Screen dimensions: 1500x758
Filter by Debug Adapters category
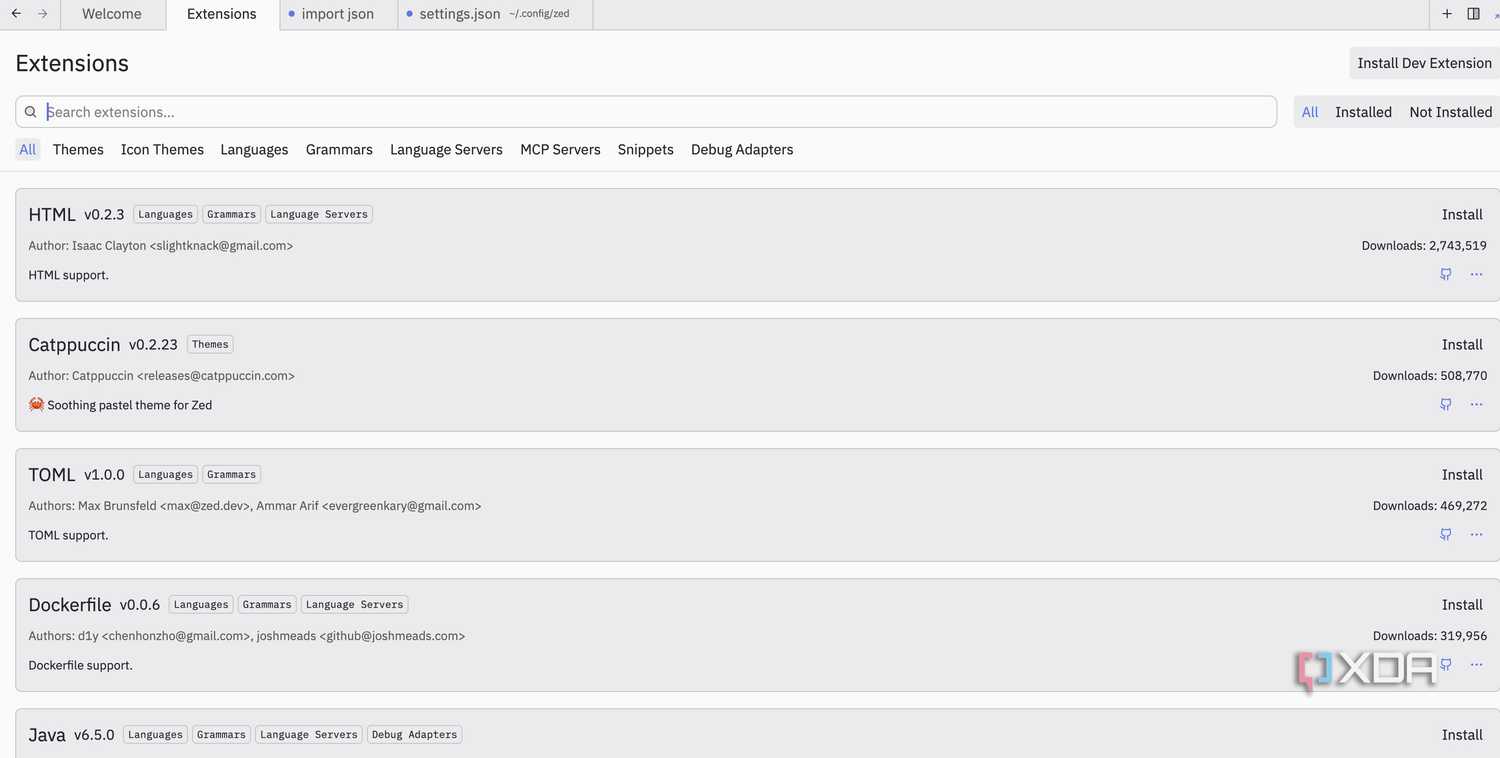click(742, 149)
